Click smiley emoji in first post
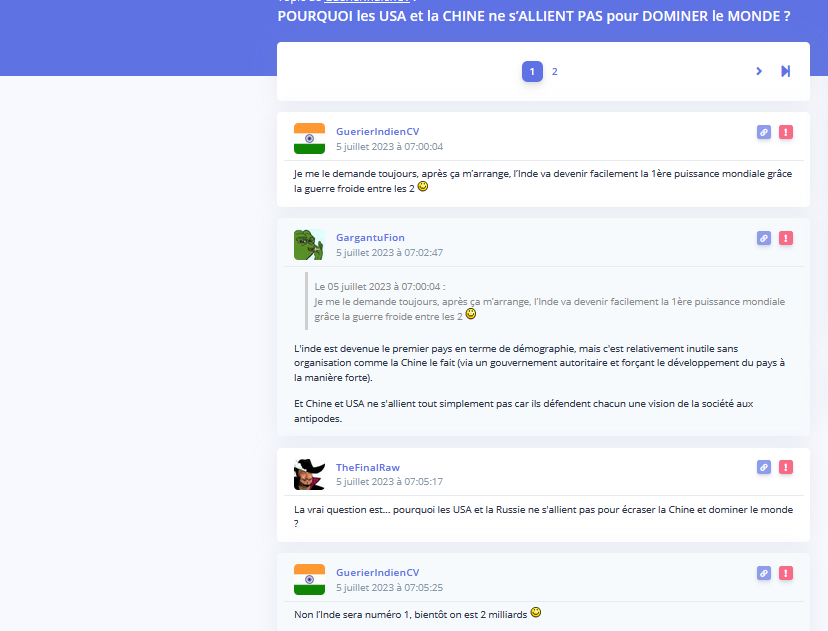 (423, 186)
